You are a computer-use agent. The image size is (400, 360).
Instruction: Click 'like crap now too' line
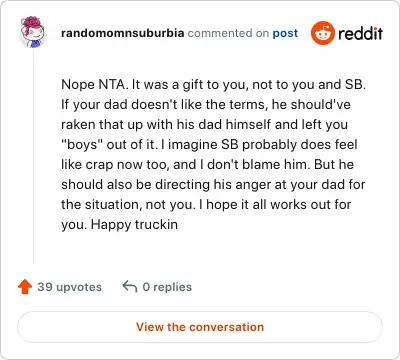point(207,164)
